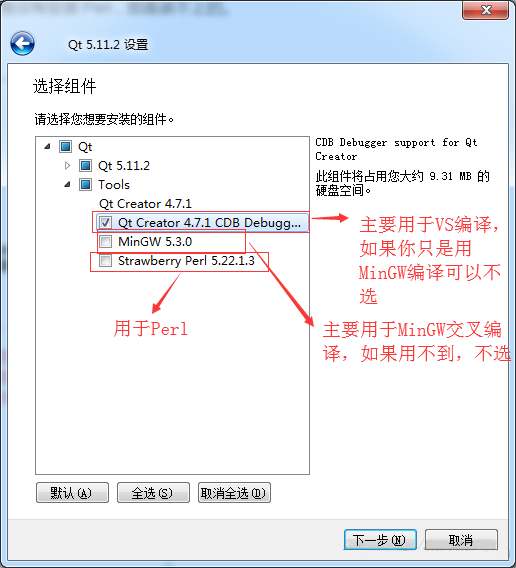516x568 pixels.
Task: Uncheck Qt Creator 4.7.1 CDB Debugger checkbox
Action: tap(105, 222)
